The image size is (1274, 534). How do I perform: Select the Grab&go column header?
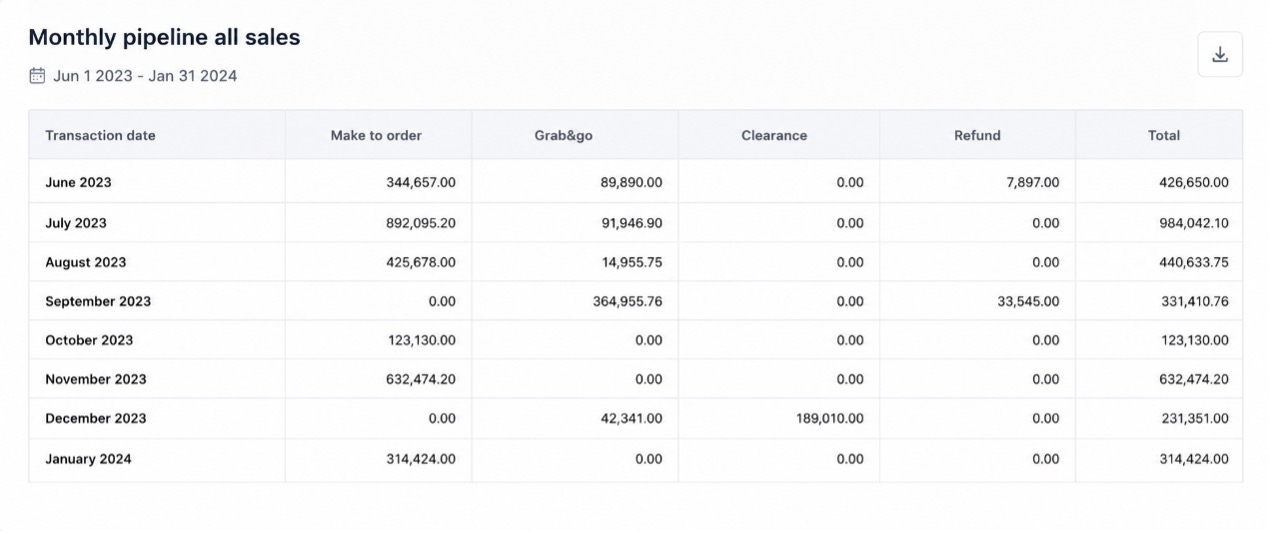point(564,135)
